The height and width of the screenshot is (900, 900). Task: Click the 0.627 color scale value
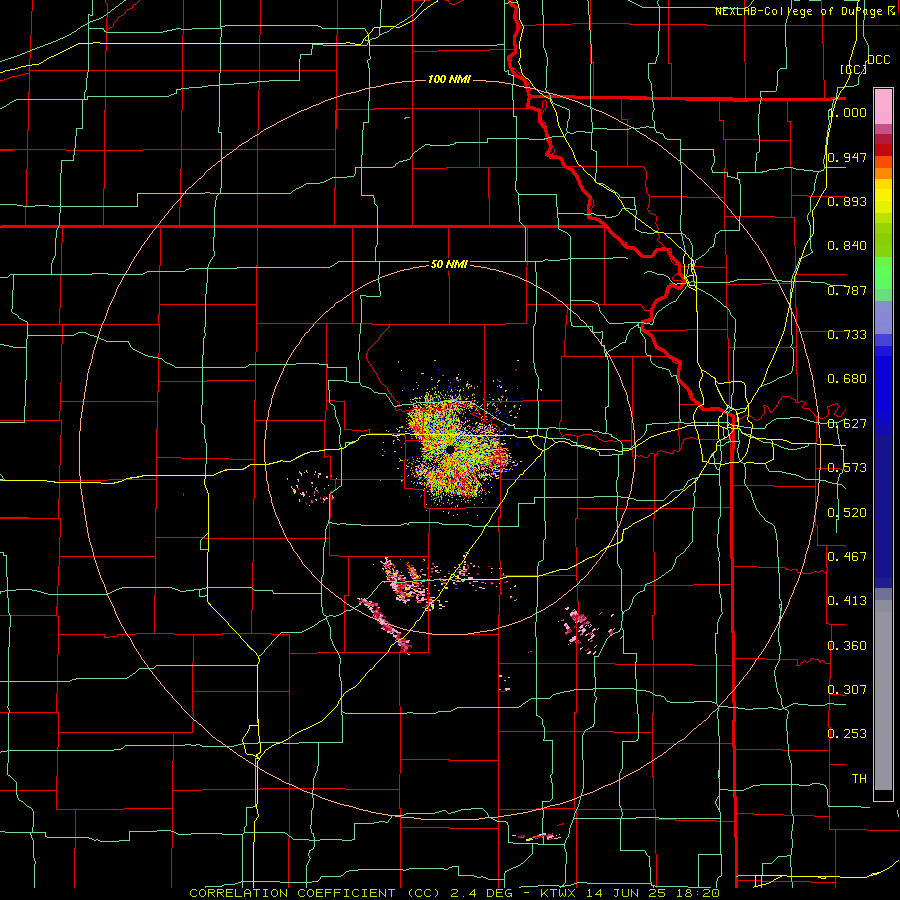tap(847, 424)
